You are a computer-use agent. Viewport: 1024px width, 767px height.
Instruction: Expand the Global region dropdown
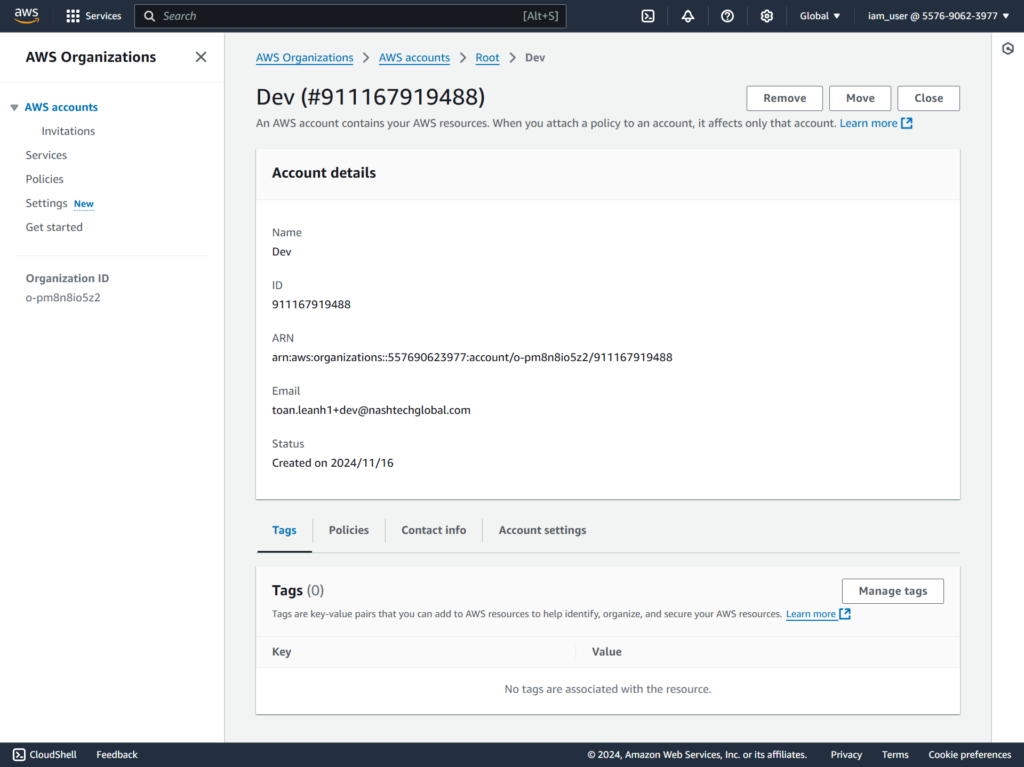[820, 16]
